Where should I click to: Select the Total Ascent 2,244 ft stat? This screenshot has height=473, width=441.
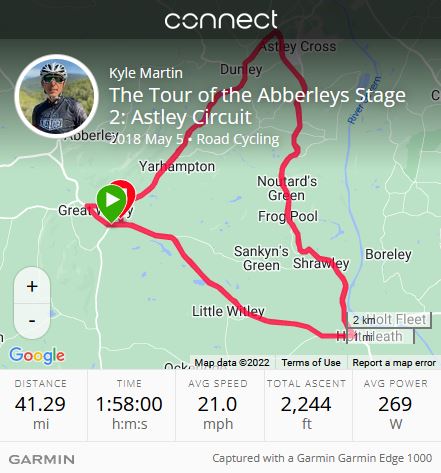pos(306,405)
